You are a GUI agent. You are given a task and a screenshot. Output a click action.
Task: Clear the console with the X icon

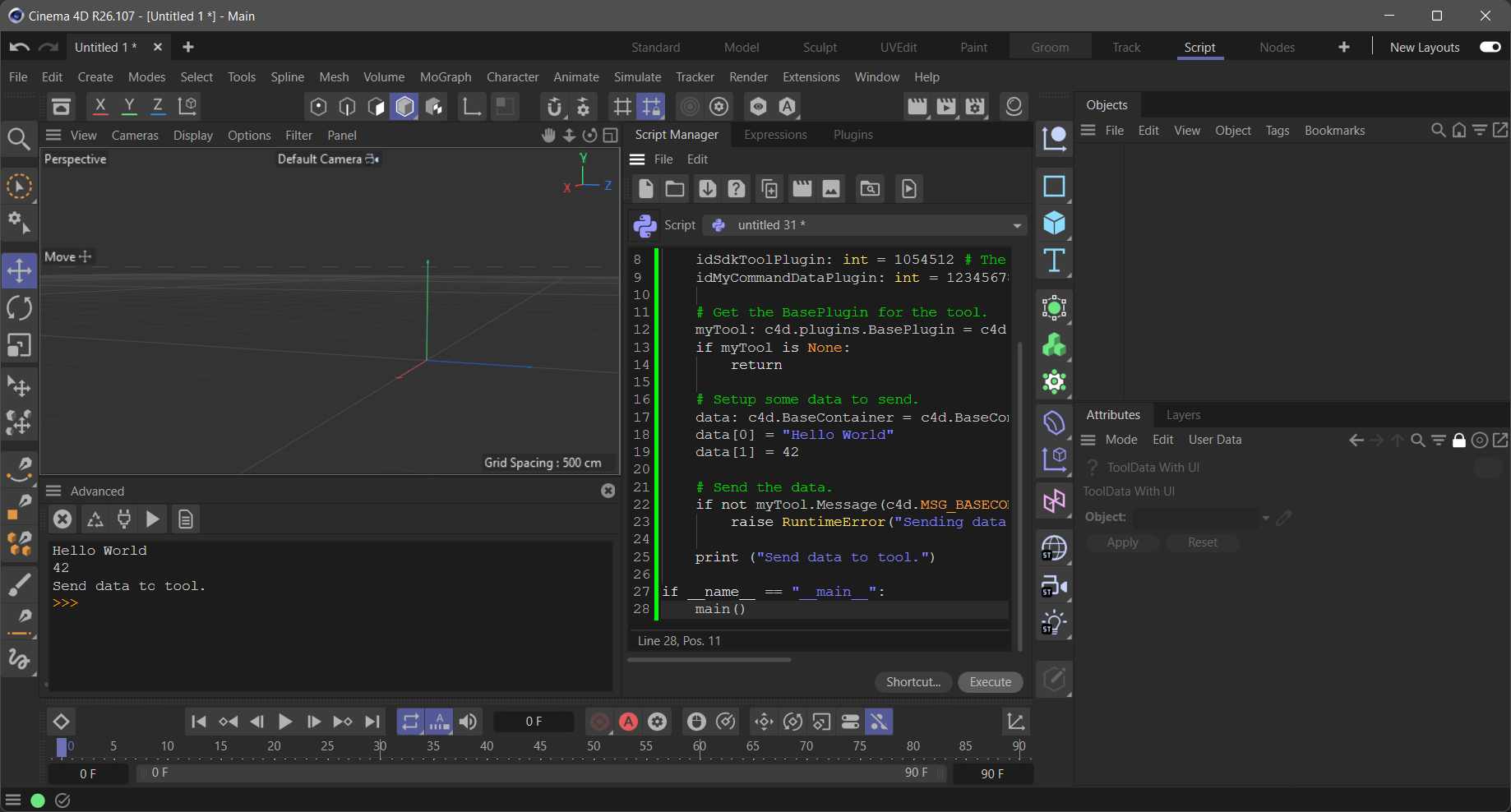coord(62,519)
